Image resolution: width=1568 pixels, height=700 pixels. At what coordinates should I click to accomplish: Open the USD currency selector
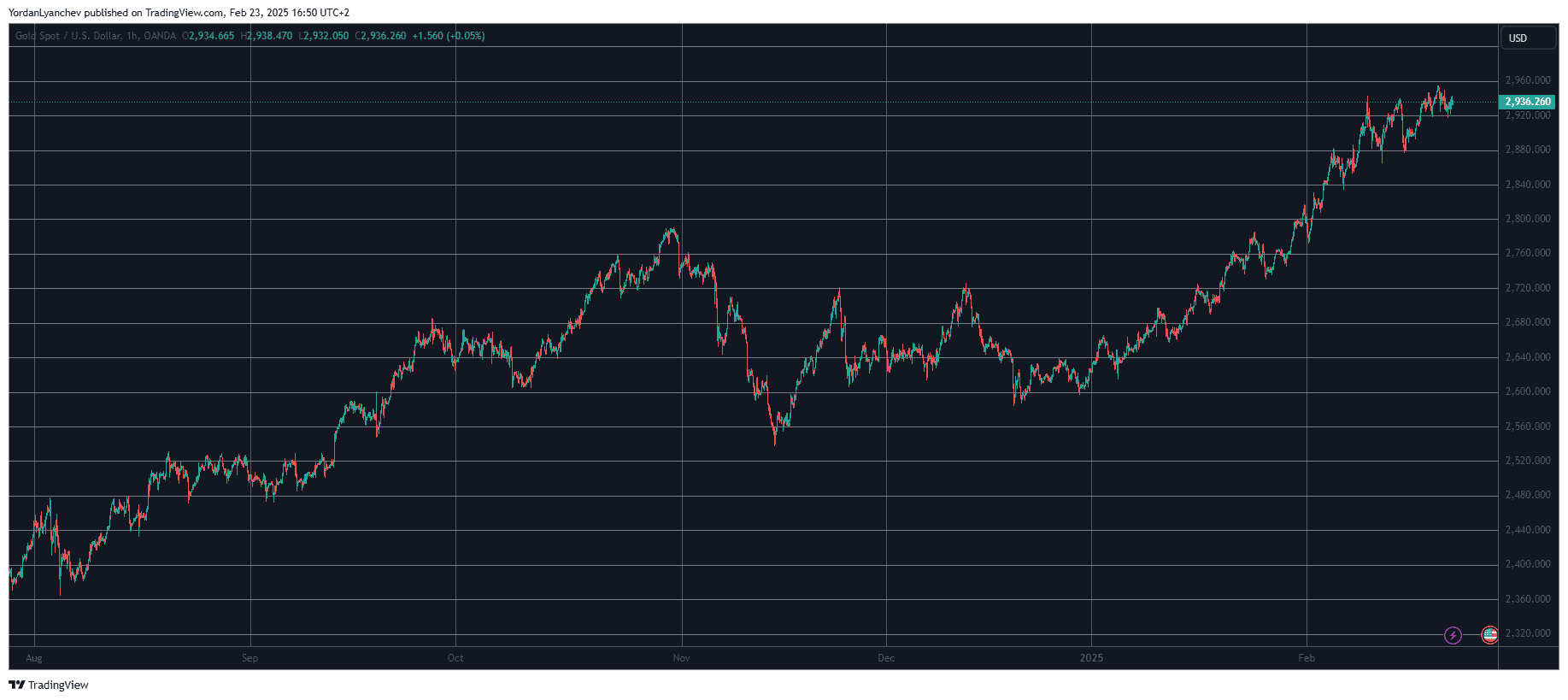[1529, 38]
